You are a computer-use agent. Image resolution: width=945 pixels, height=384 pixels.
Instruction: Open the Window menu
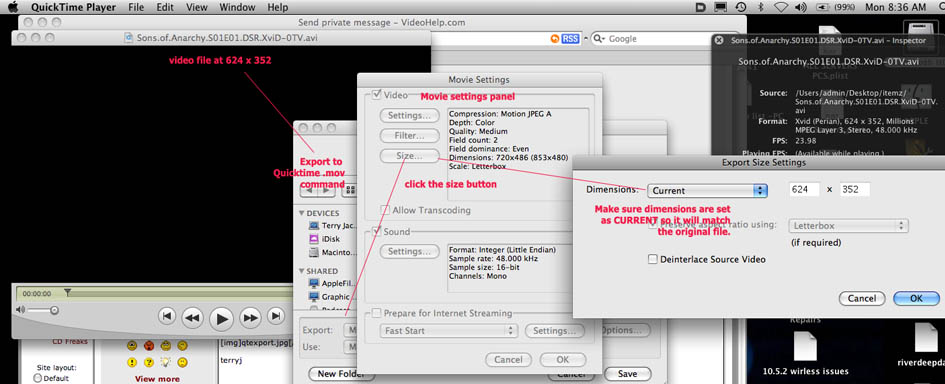pyautogui.click(x=237, y=7)
